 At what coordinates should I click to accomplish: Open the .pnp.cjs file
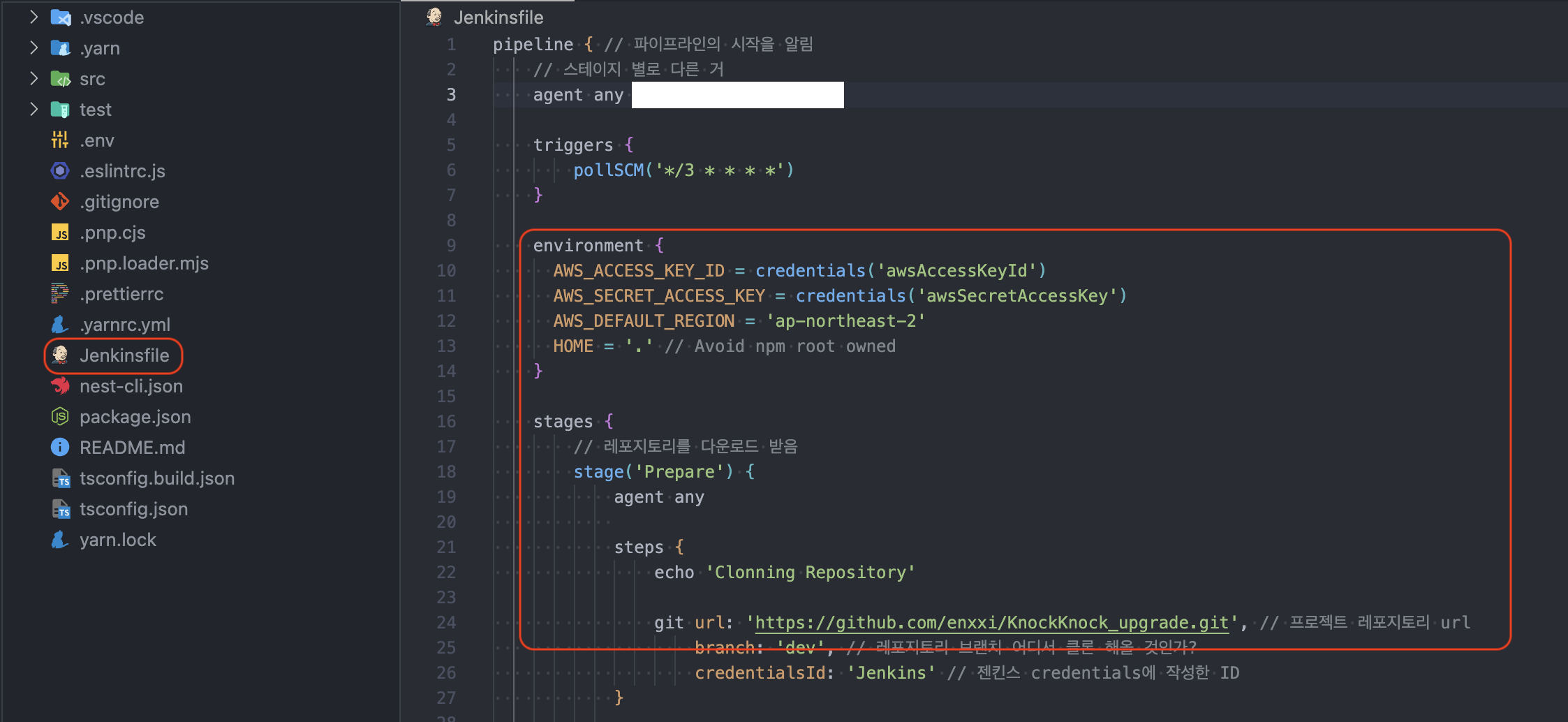(x=112, y=233)
